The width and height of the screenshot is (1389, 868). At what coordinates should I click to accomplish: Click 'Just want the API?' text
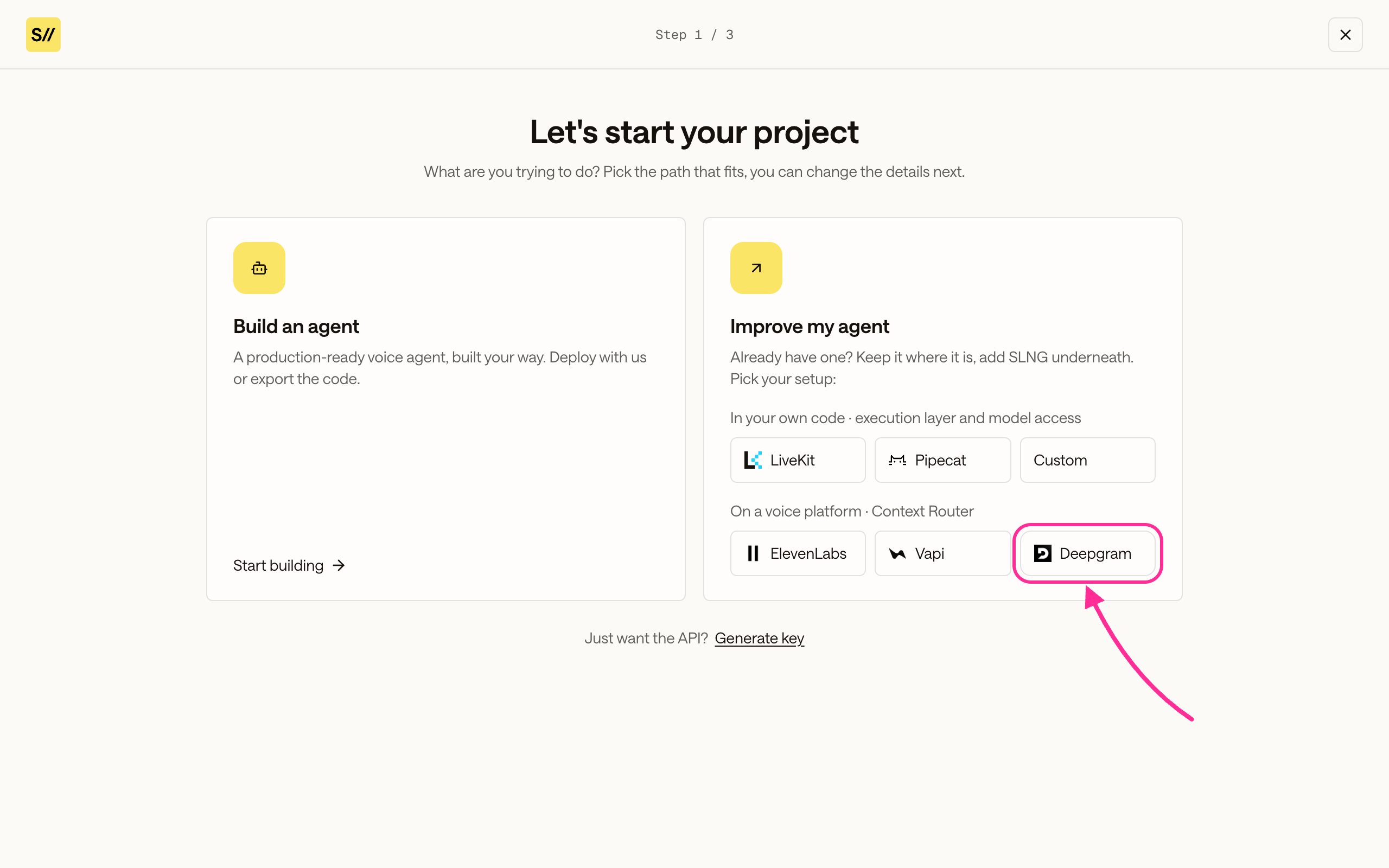coord(646,639)
